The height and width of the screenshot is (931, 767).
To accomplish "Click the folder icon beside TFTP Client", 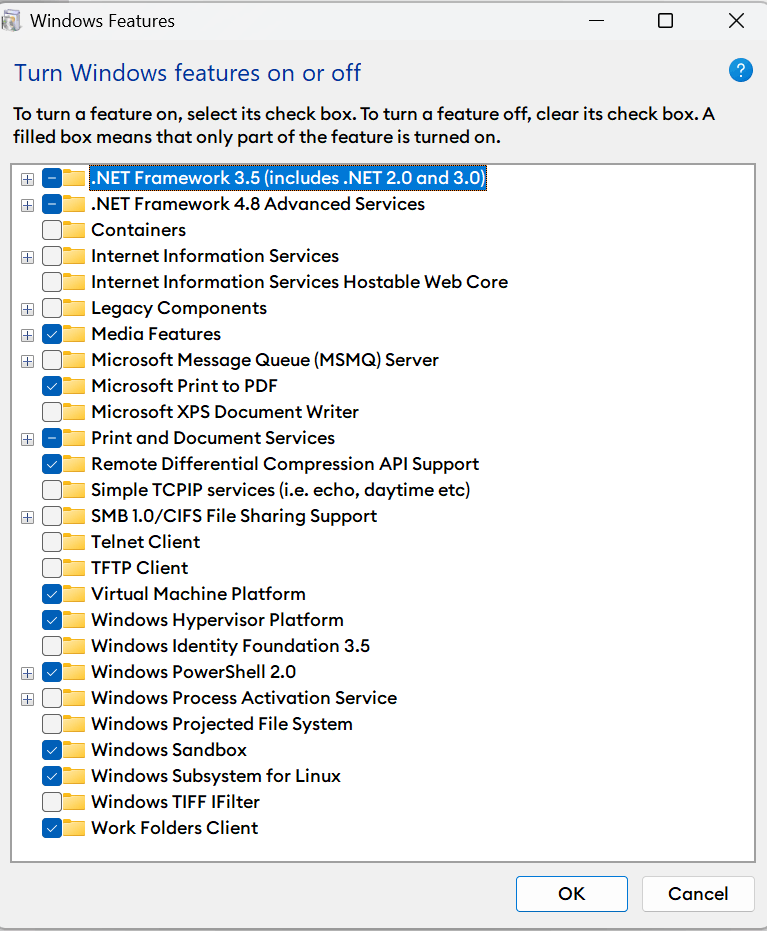I will pyautogui.click(x=74, y=568).
